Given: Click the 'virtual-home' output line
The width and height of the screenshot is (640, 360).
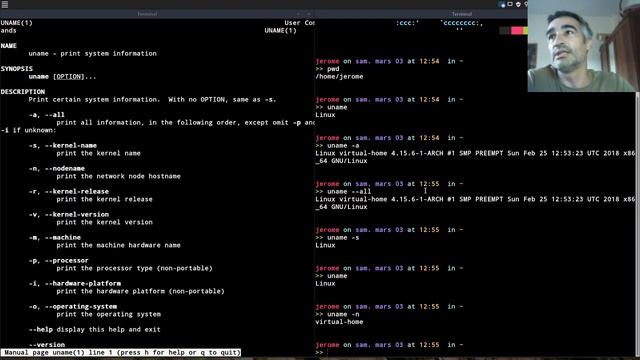Looking at the screenshot, I should (339, 322).
